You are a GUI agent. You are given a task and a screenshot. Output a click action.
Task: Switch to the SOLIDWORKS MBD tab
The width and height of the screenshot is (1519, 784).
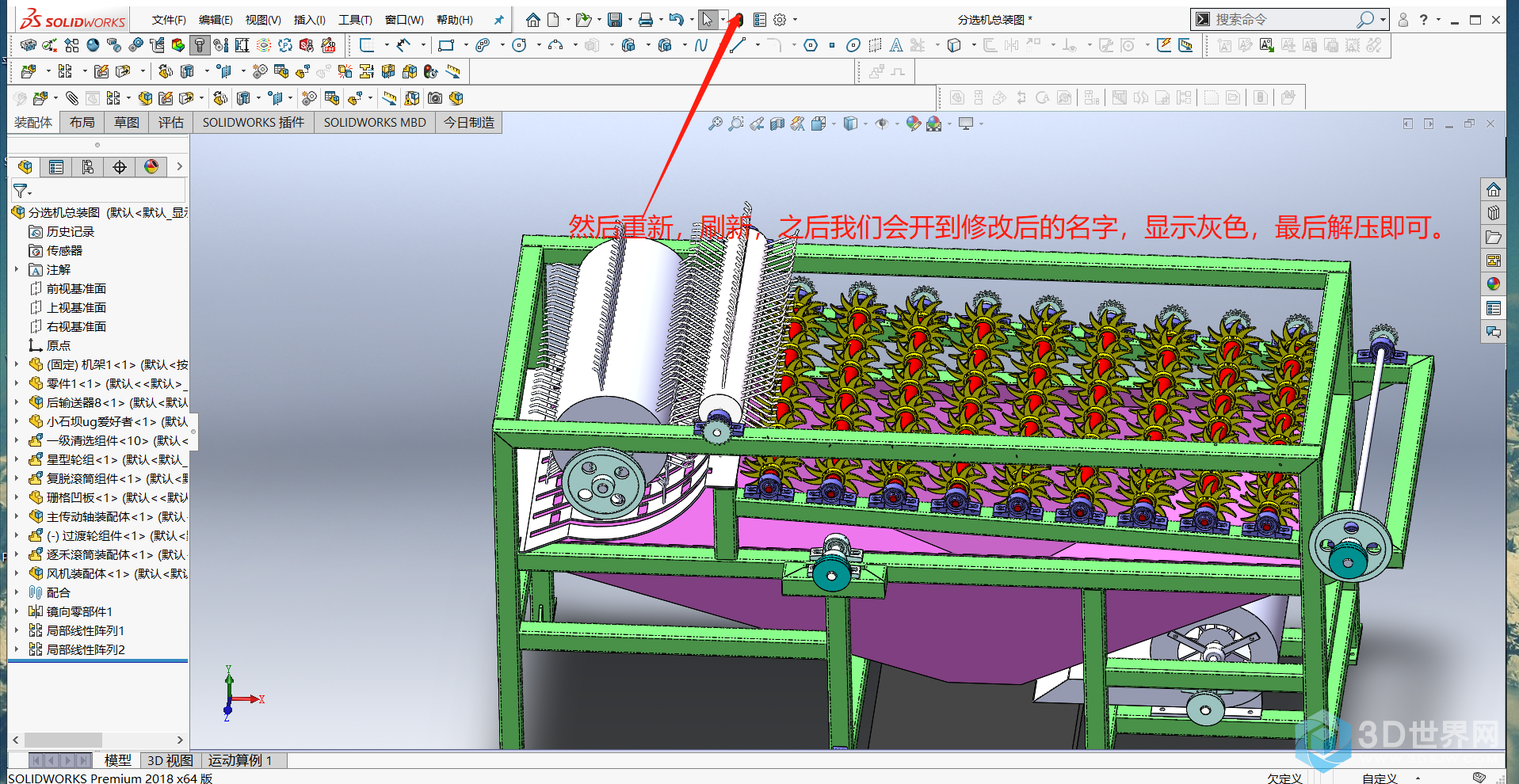(375, 123)
